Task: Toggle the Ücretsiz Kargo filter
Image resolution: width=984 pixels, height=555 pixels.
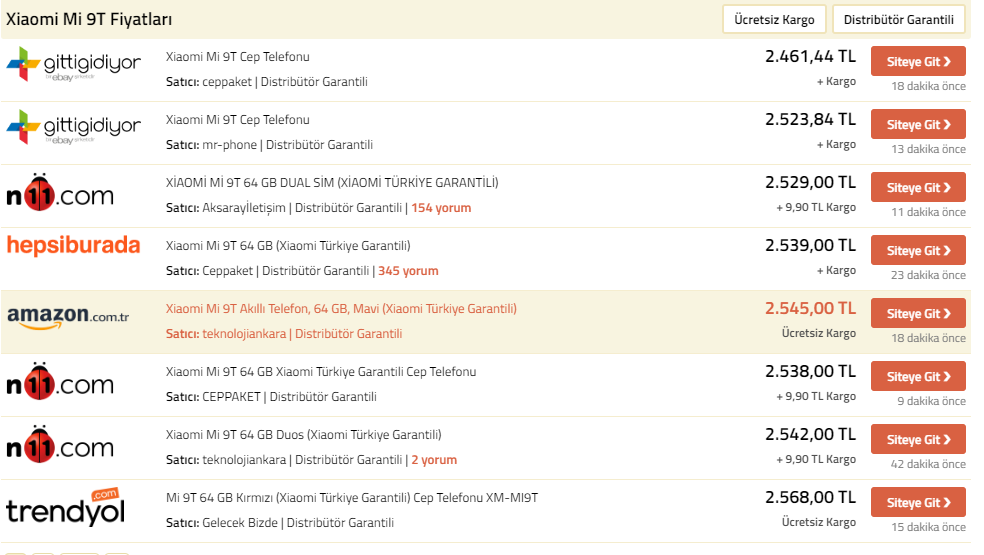Action: tap(774, 19)
